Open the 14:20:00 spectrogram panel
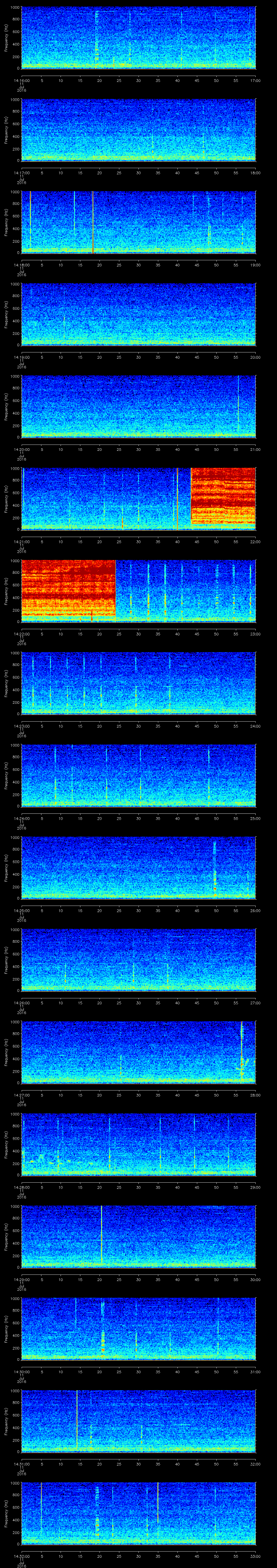Image resolution: width=277 pixels, height=1568 pixels. (138, 407)
